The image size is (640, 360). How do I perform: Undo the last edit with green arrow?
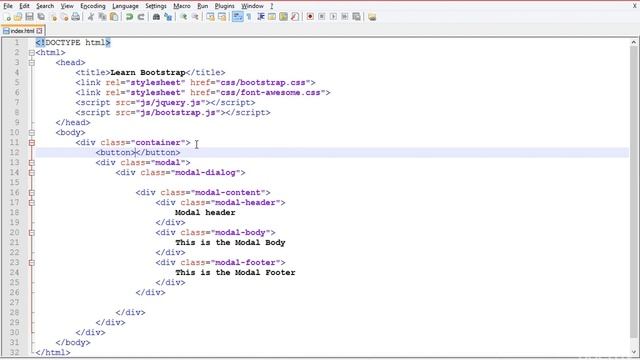(129, 17)
